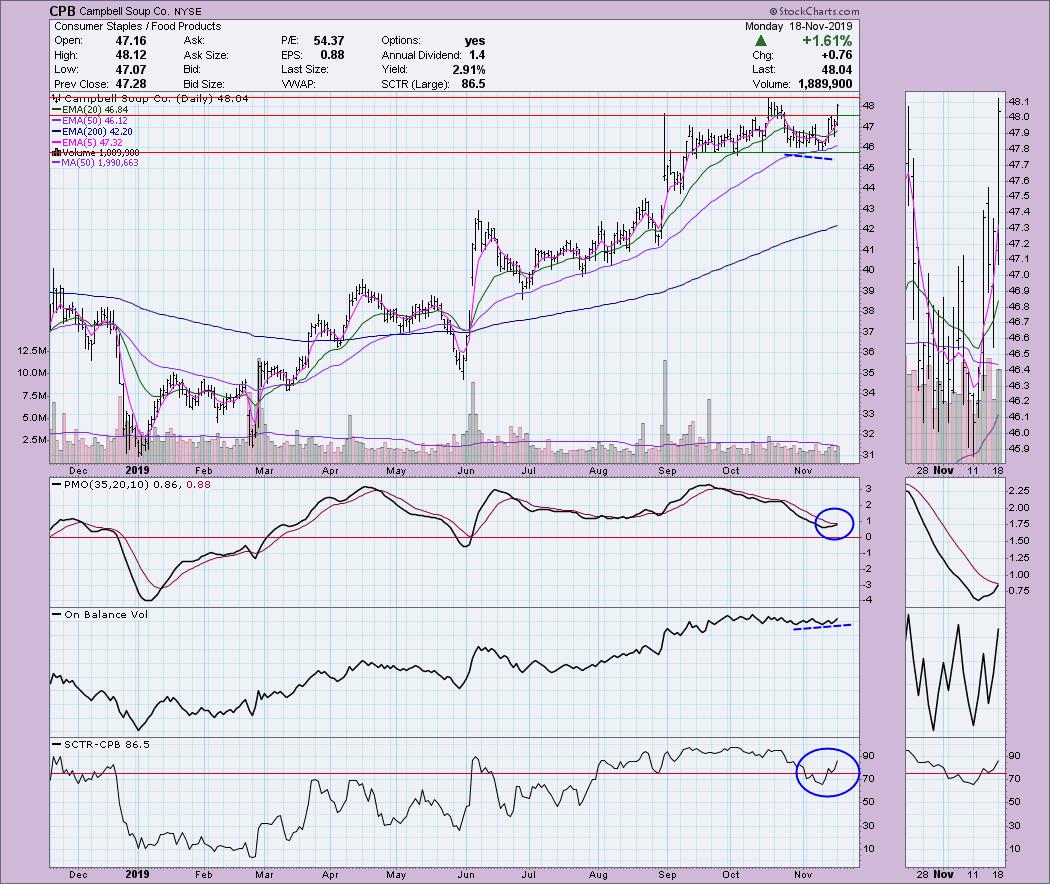
Task: Click the 10.0M volume axis label
Action: (x=33, y=373)
